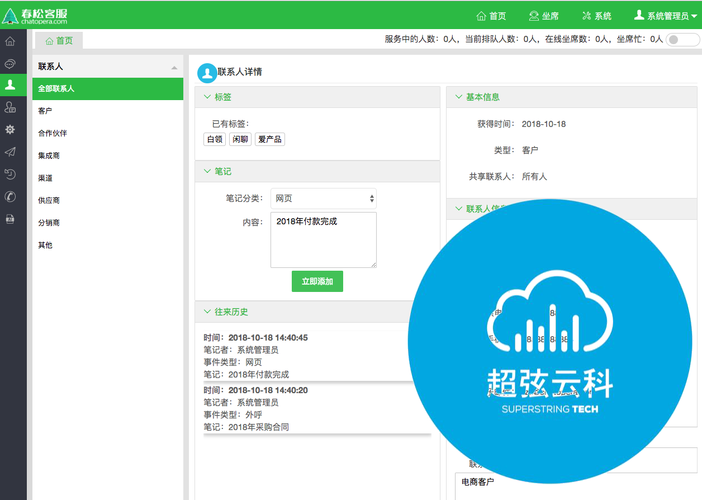Click the contact avatar icon beside 联系人详情
The height and width of the screenshot is (500, 702).
[x=207, y=73]
